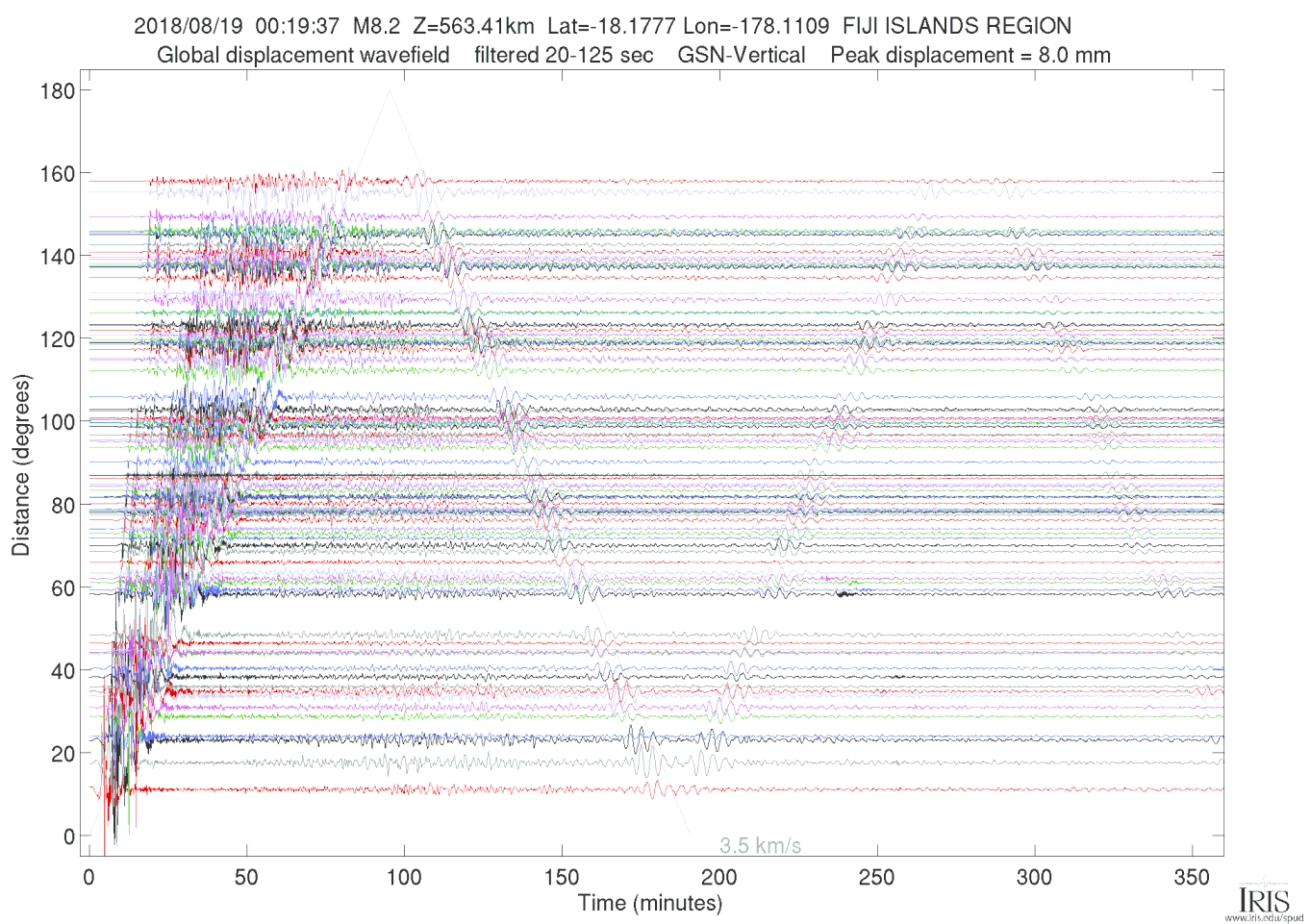Click the filtered 20-125 sec label
The width and height of the screenshot is (1310, 924).
[564, 55]
